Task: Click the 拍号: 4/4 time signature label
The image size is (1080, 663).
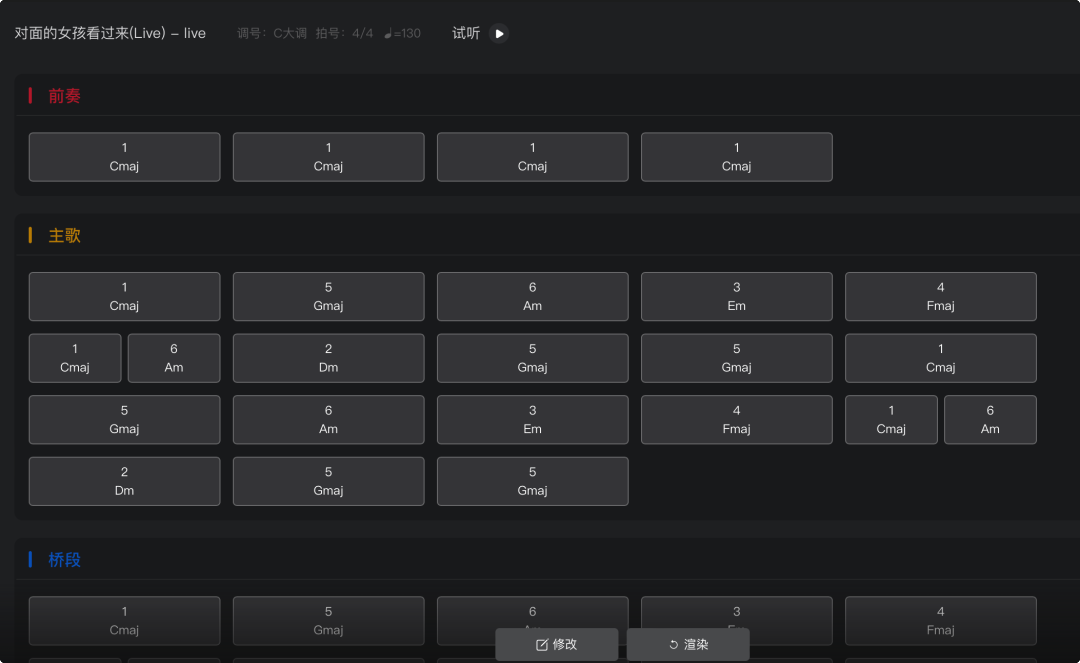Action: [344, 33]
